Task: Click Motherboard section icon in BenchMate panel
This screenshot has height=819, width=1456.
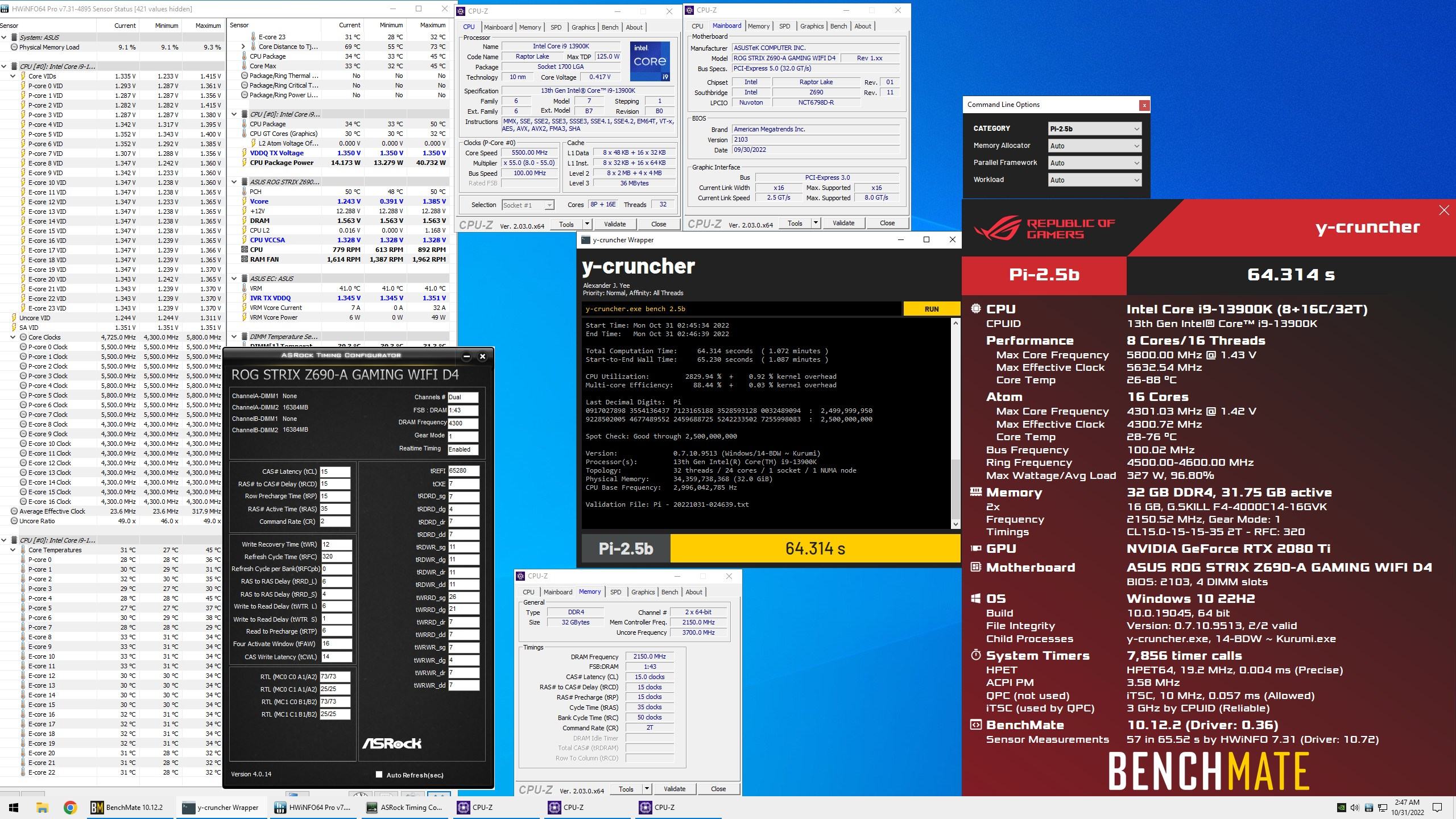Action: pyautogui.click(x=976, y=566)
